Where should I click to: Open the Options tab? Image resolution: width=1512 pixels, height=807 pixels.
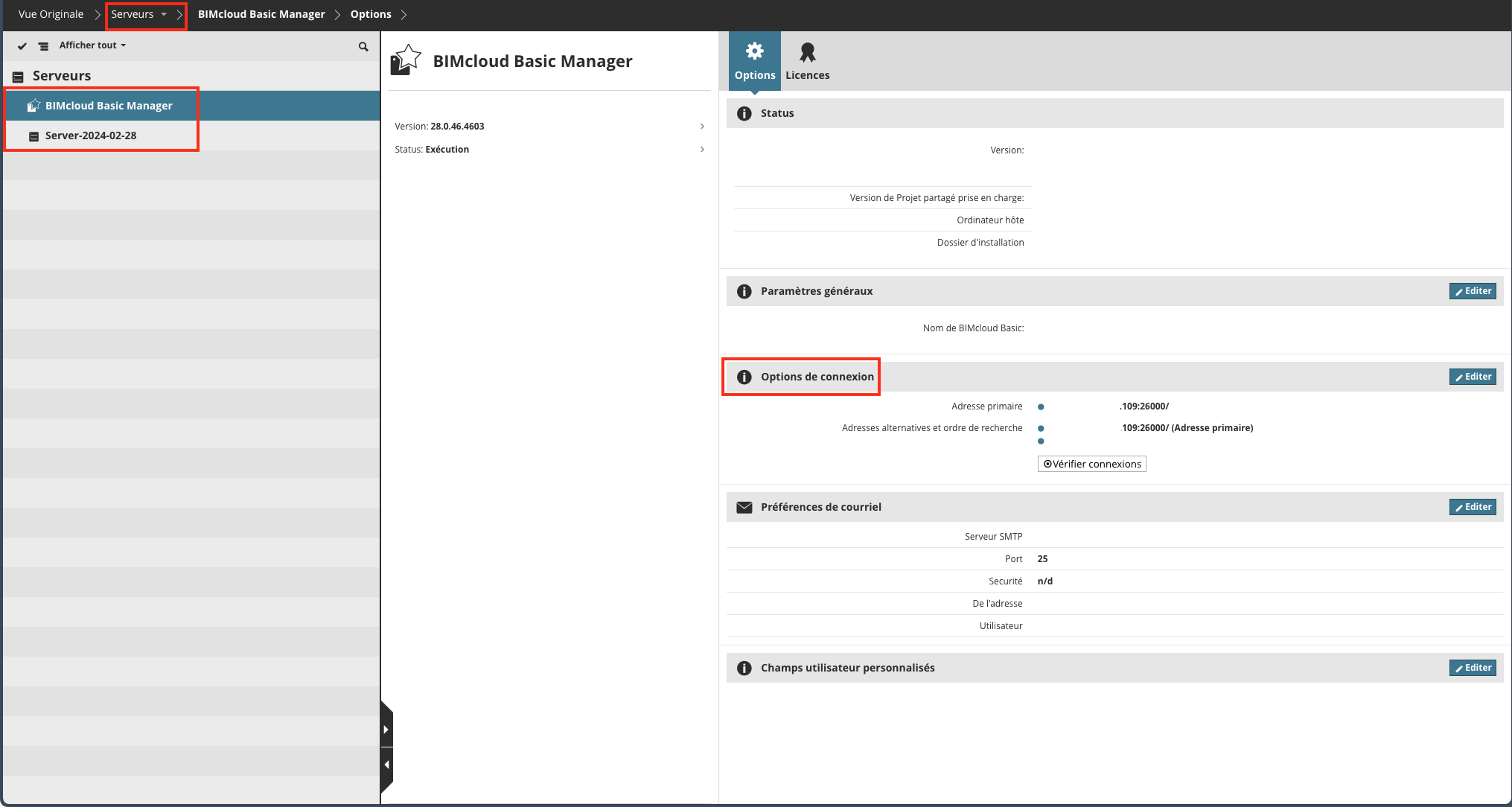(x=755, y=61)
